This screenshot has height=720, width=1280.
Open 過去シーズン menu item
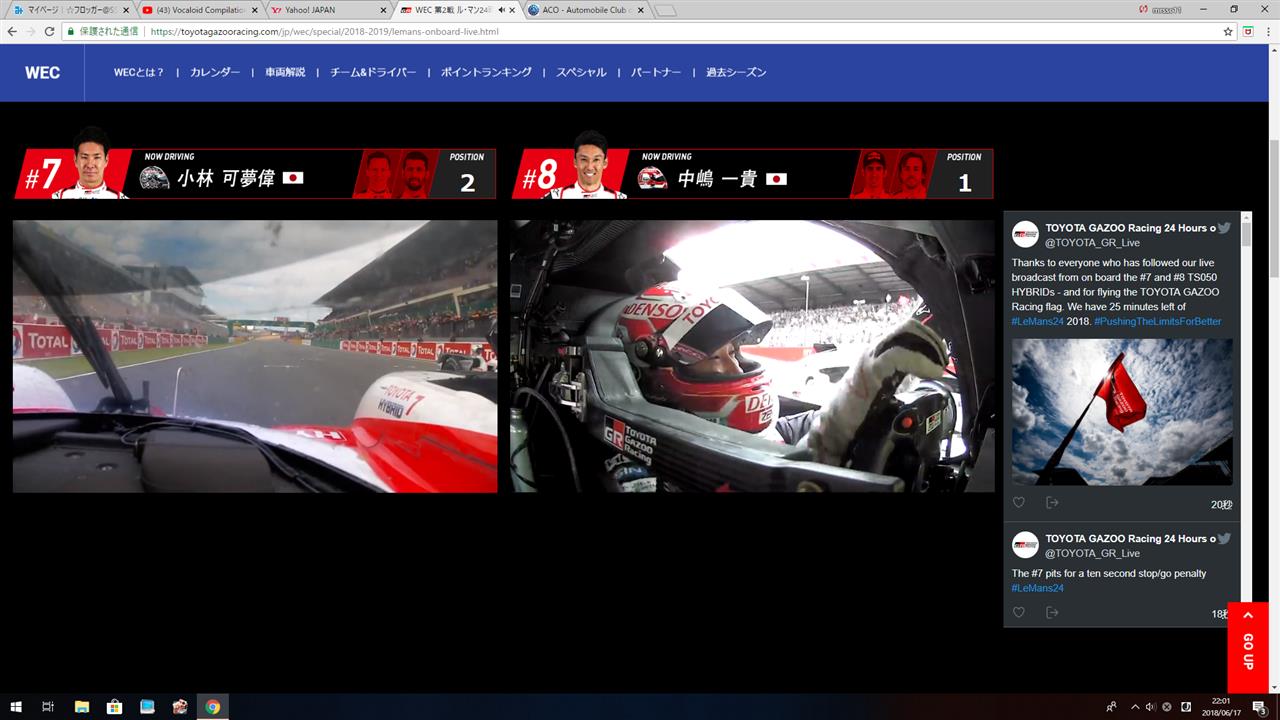(736, 72)
